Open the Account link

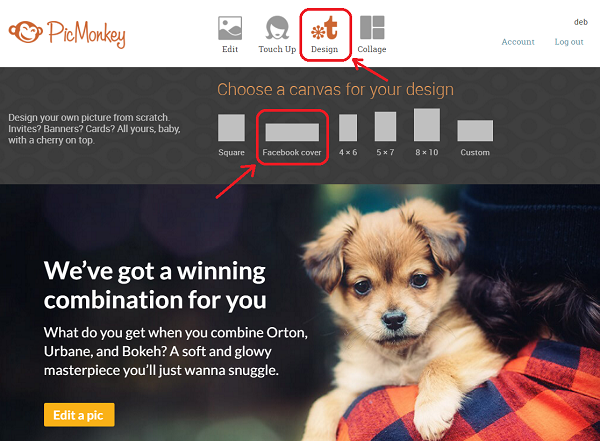pos(518,42)
